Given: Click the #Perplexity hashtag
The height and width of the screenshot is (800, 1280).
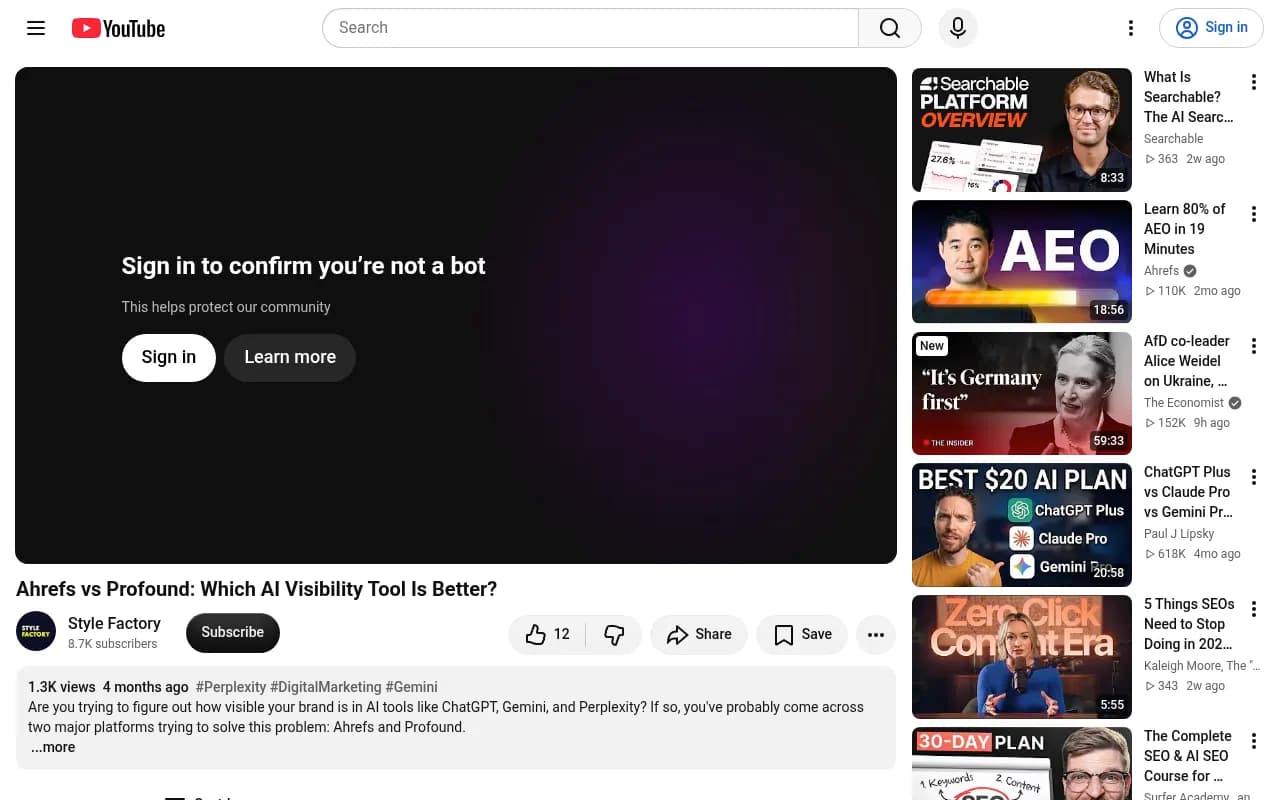Looking at the screenshot, I should [231, 687].
